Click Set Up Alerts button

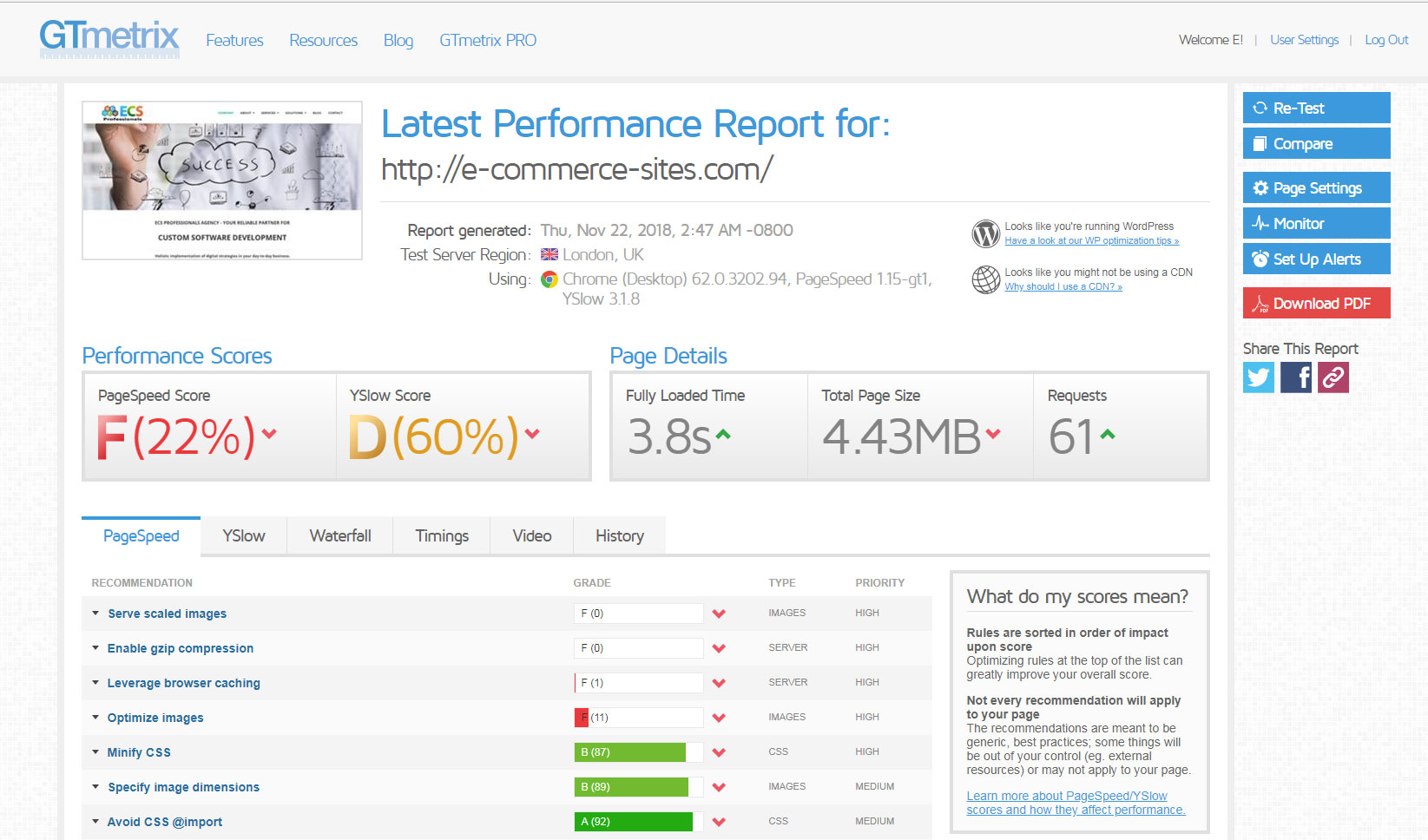(x=1316, y=259)
